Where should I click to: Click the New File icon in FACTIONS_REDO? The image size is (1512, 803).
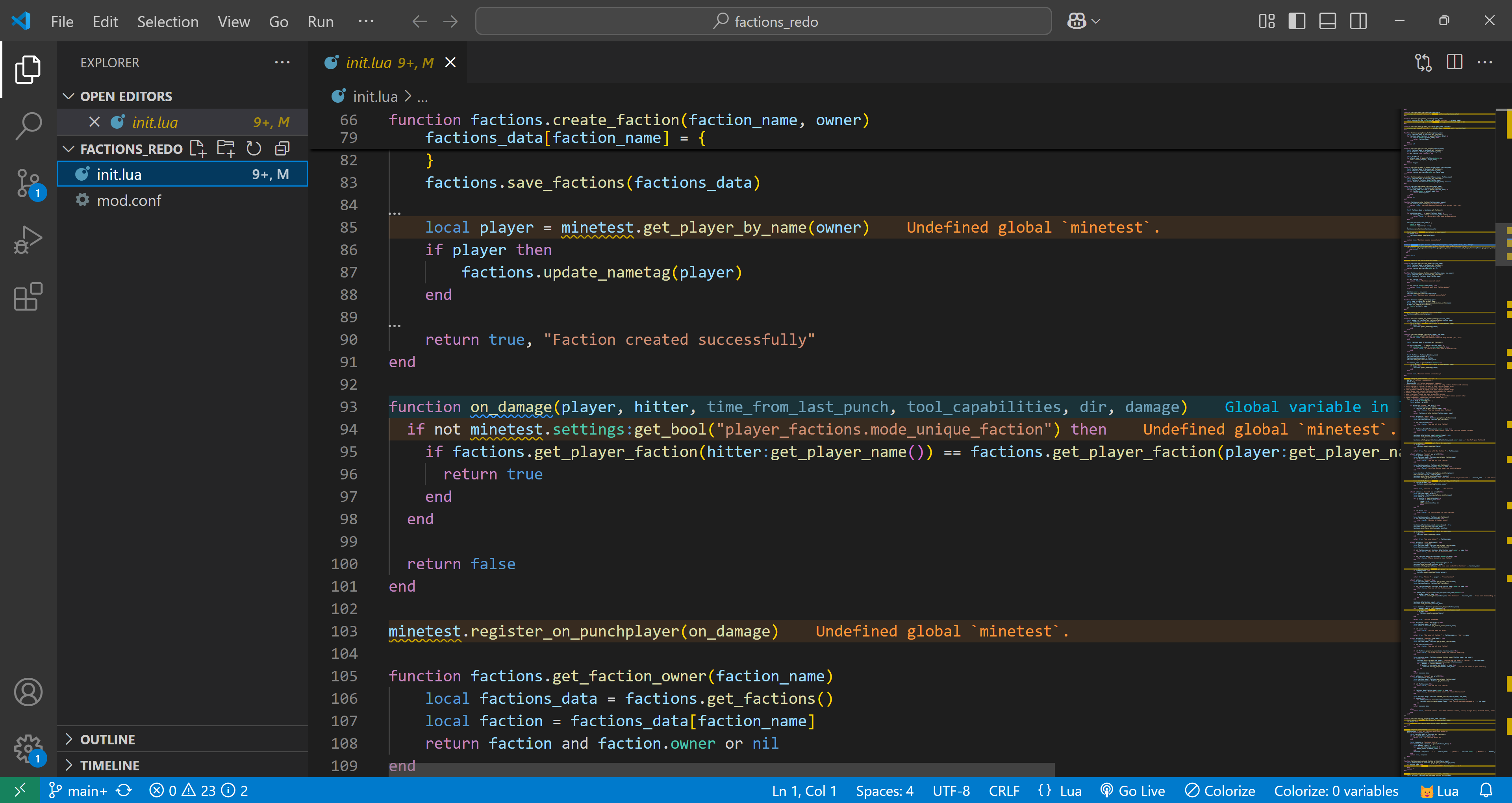(x=198, y=148)
